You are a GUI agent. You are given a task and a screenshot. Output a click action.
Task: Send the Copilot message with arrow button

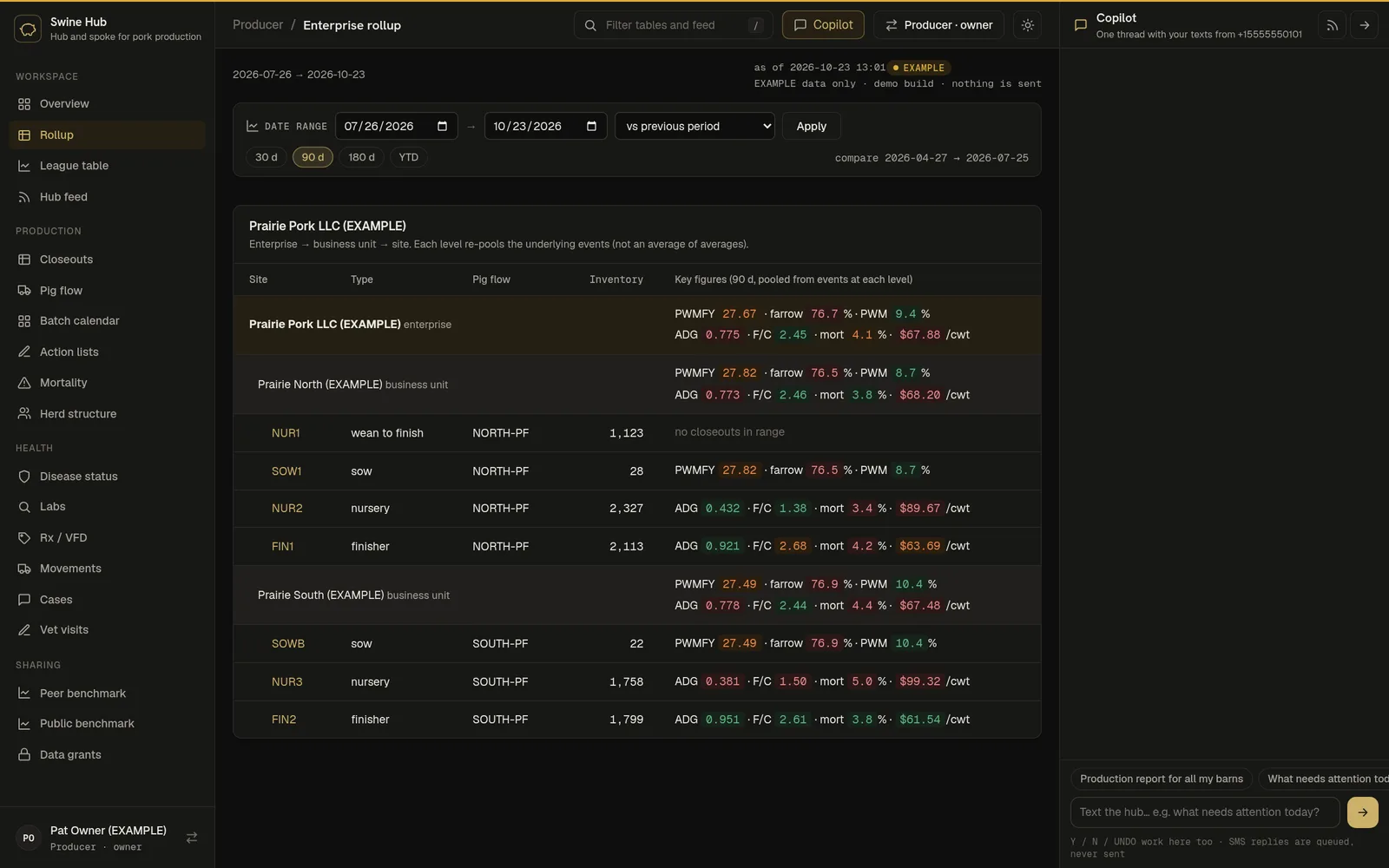pos(1362,812)
